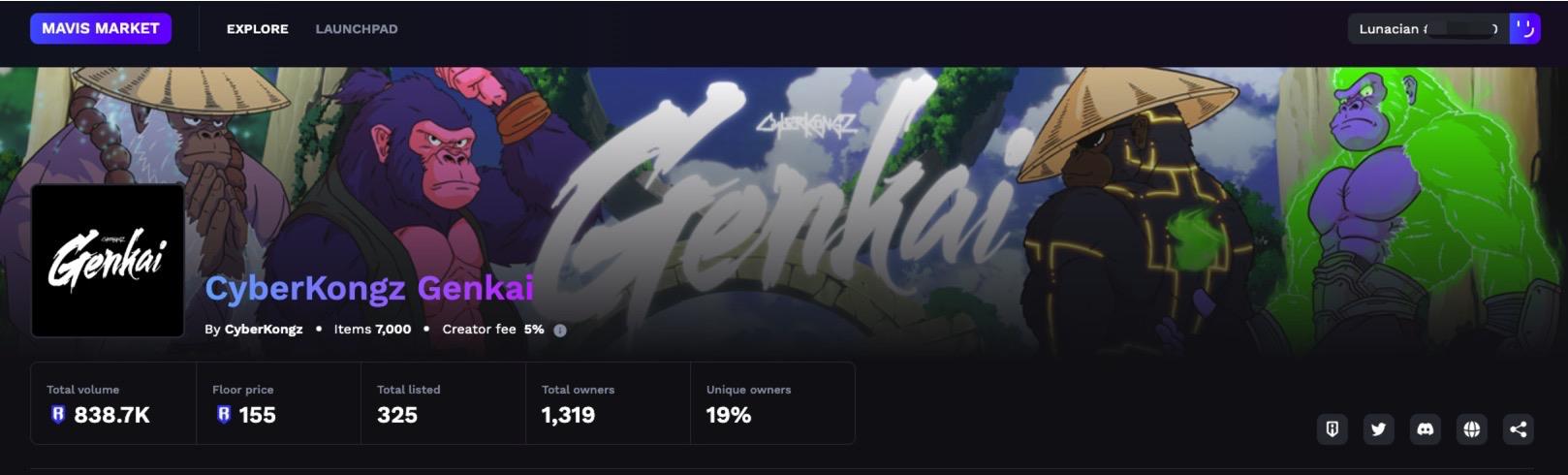1568x475 pixels.
Task: Open the collection's Discord server
Action: [x=1425, y=428]
